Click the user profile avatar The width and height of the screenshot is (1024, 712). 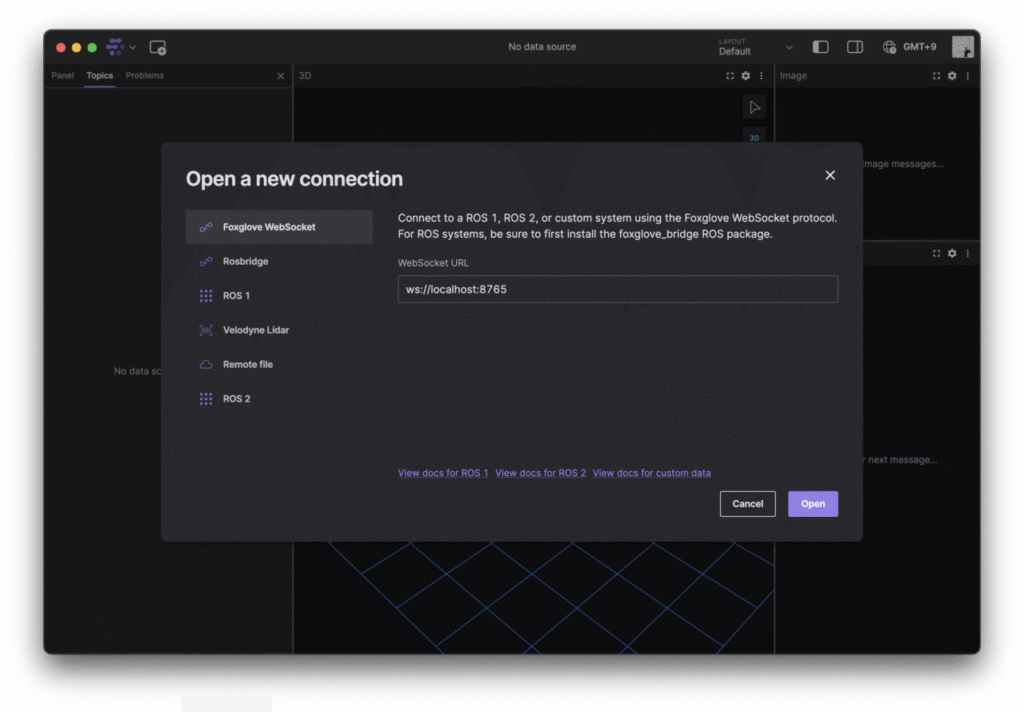coord(962,47)
